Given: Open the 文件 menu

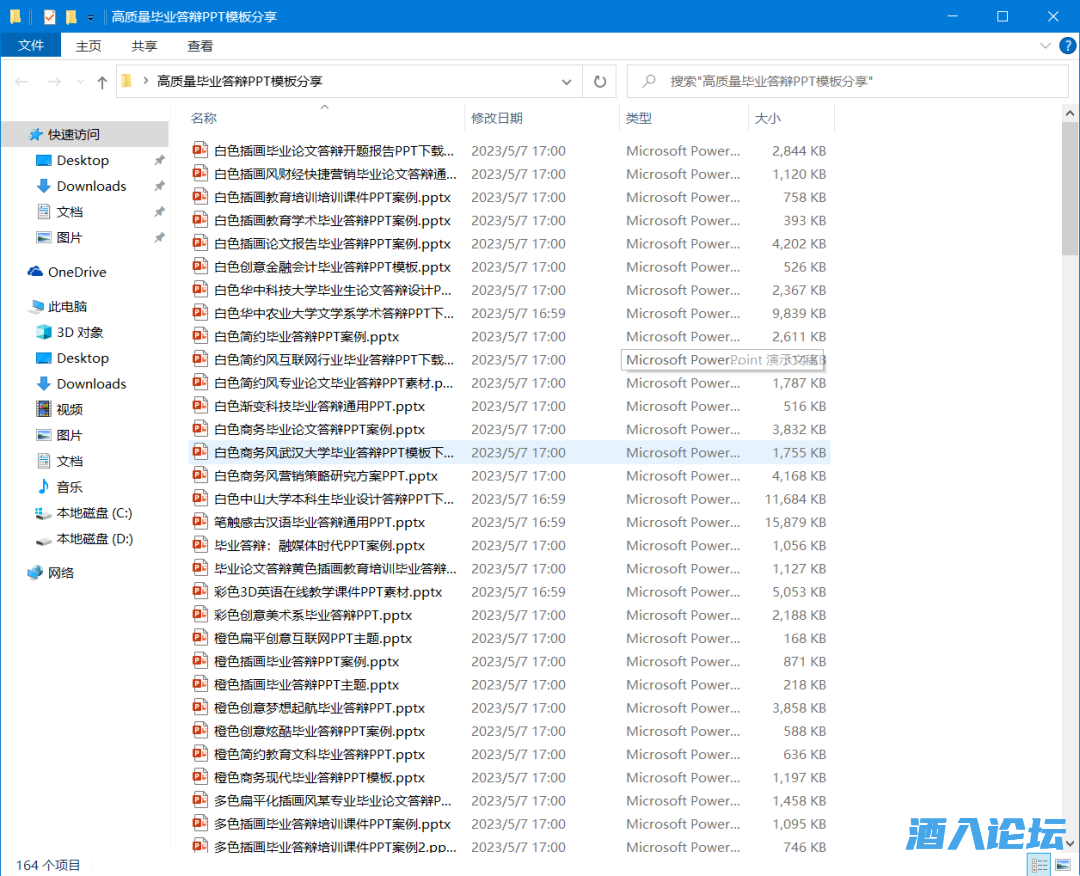Looking at the screenshot, I should click(x=31, y=46).
